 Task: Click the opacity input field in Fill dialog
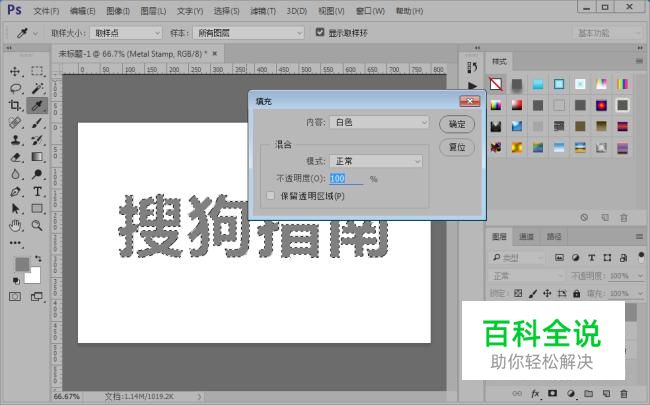pos(346,178)
